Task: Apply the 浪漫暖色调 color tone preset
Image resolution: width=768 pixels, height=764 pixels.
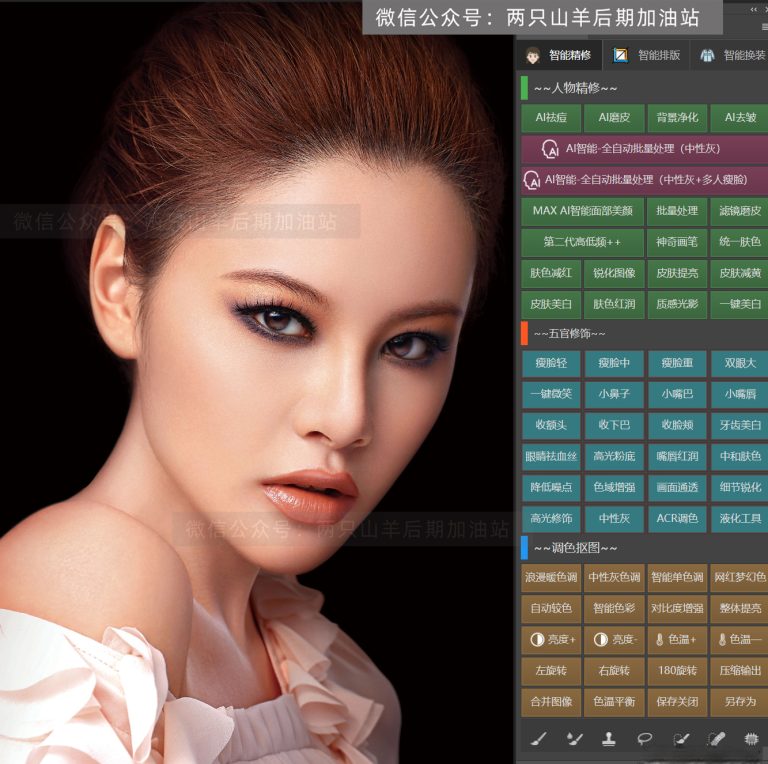Action: [x=550, y=577]
